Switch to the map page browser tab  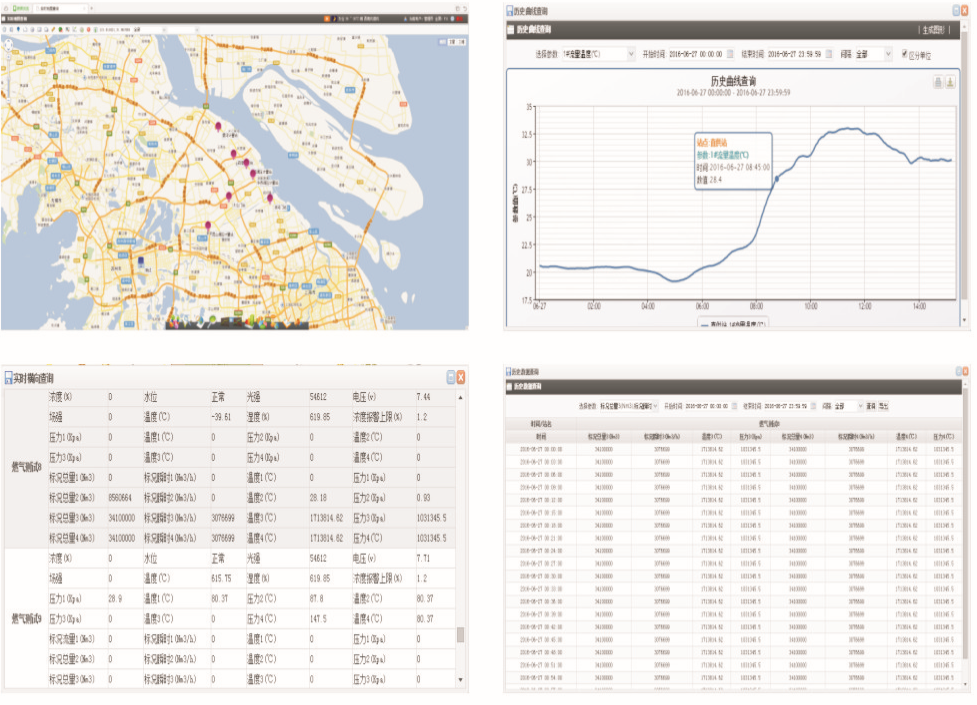coord(61,9)
